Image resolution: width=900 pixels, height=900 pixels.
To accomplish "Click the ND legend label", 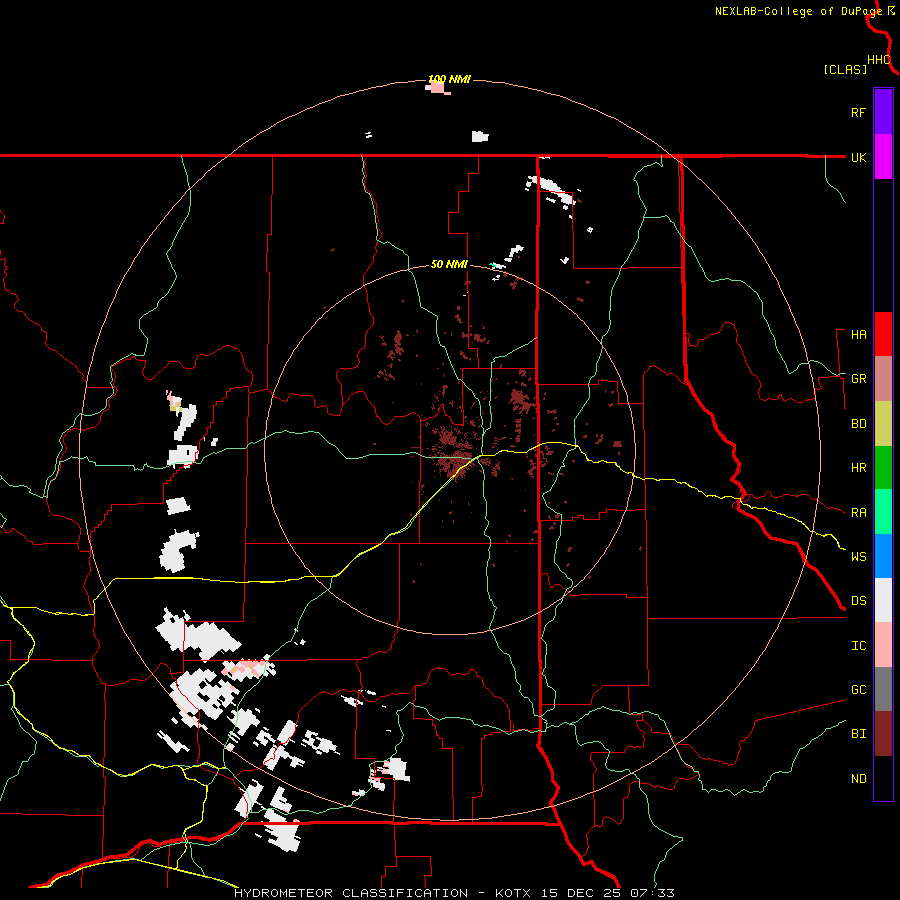I will pos(859,779).
